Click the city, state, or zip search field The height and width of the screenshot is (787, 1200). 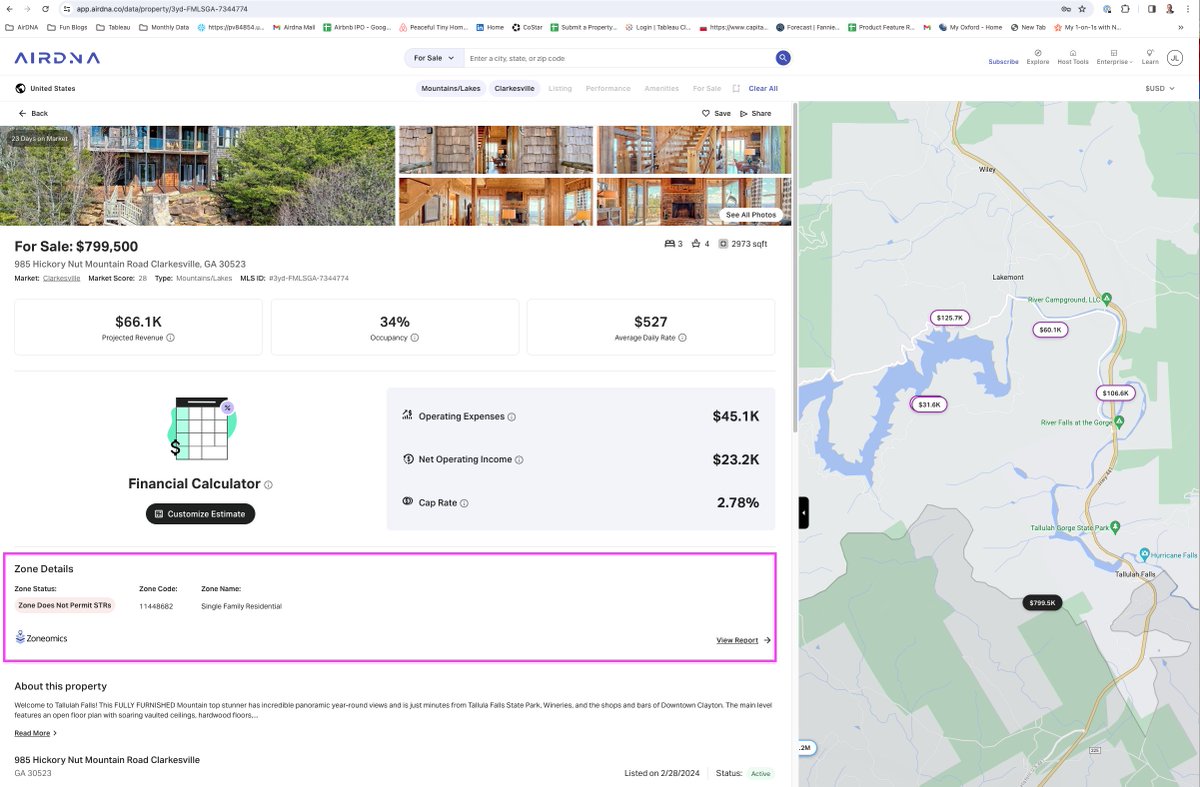click(x=620, y=58)
